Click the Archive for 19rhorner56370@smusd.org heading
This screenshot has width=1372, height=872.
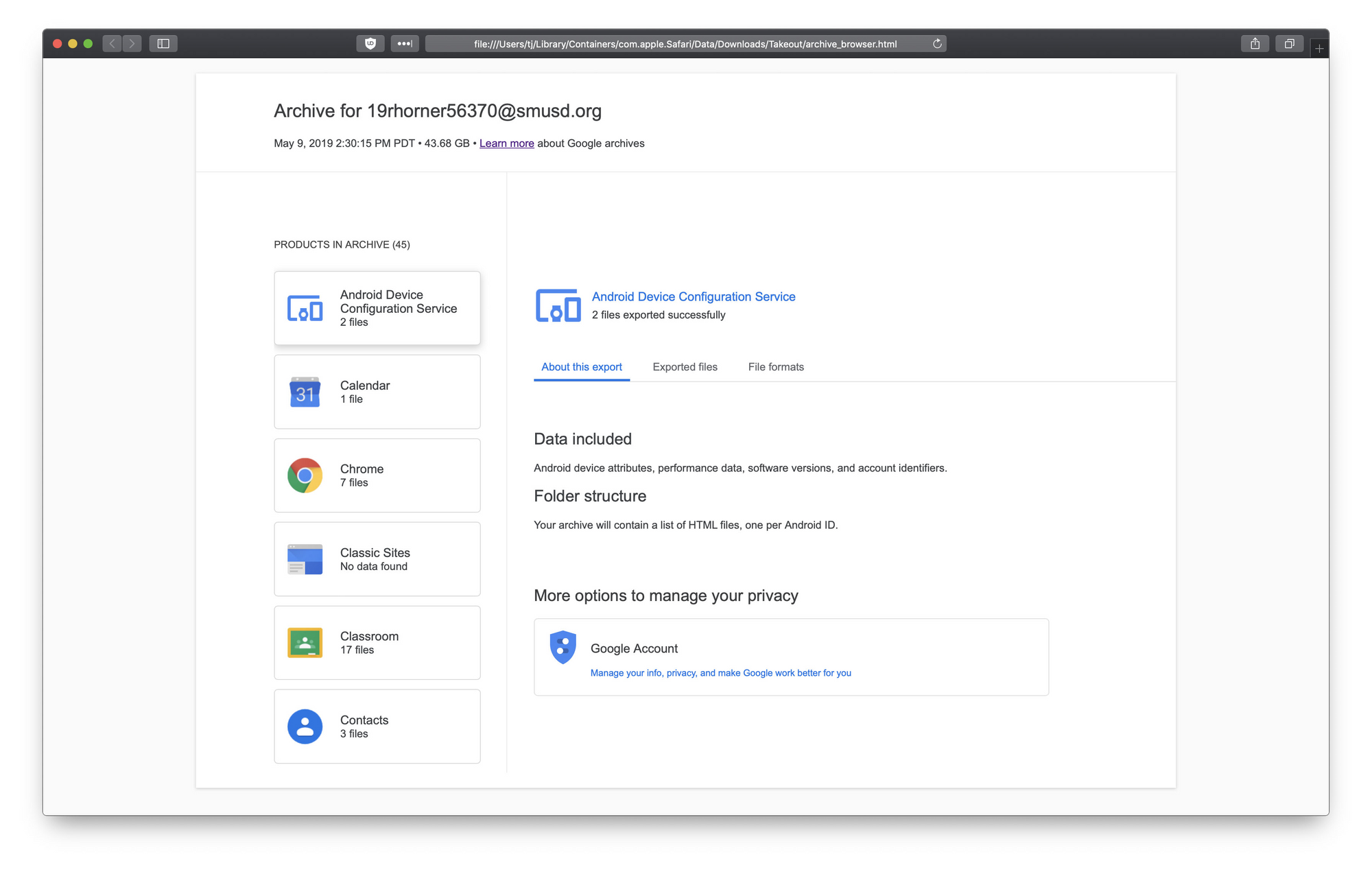coord(438,111)
